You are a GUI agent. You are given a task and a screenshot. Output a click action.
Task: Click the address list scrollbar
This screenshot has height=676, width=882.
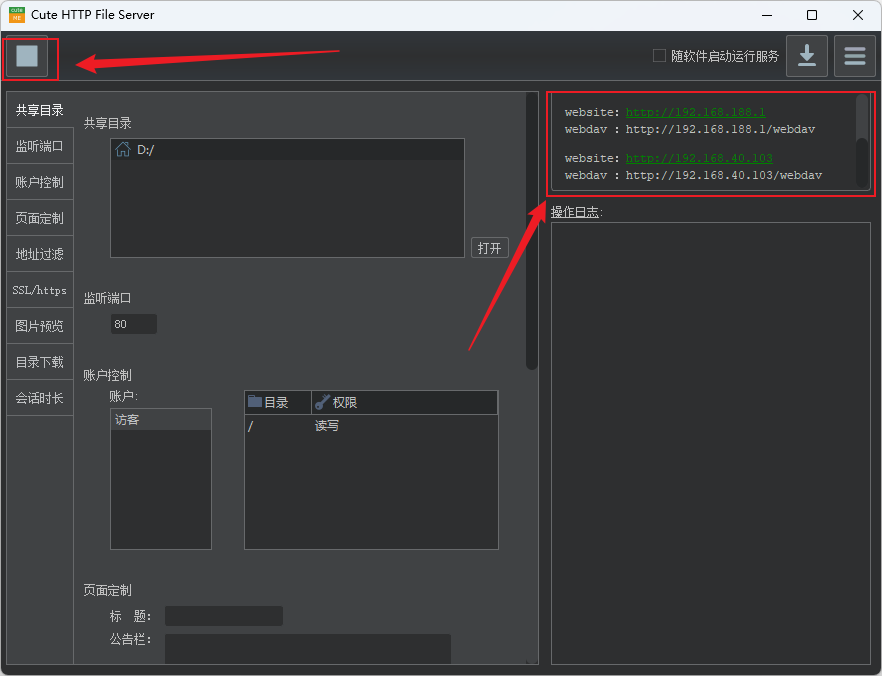[x=862, y=141]
